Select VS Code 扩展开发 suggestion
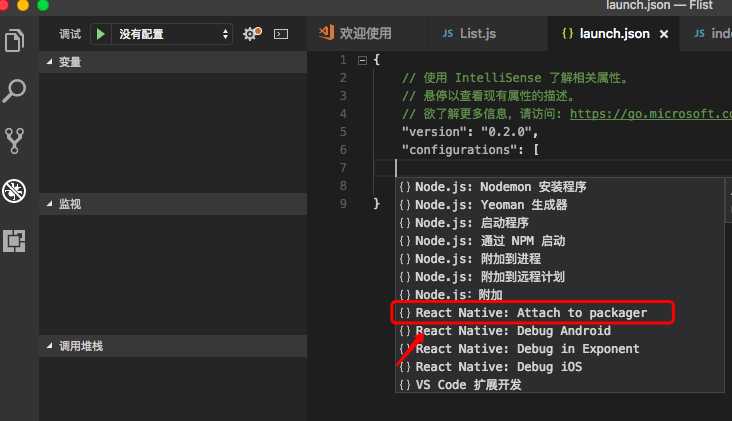732x421 pixels. coord(559,385)
